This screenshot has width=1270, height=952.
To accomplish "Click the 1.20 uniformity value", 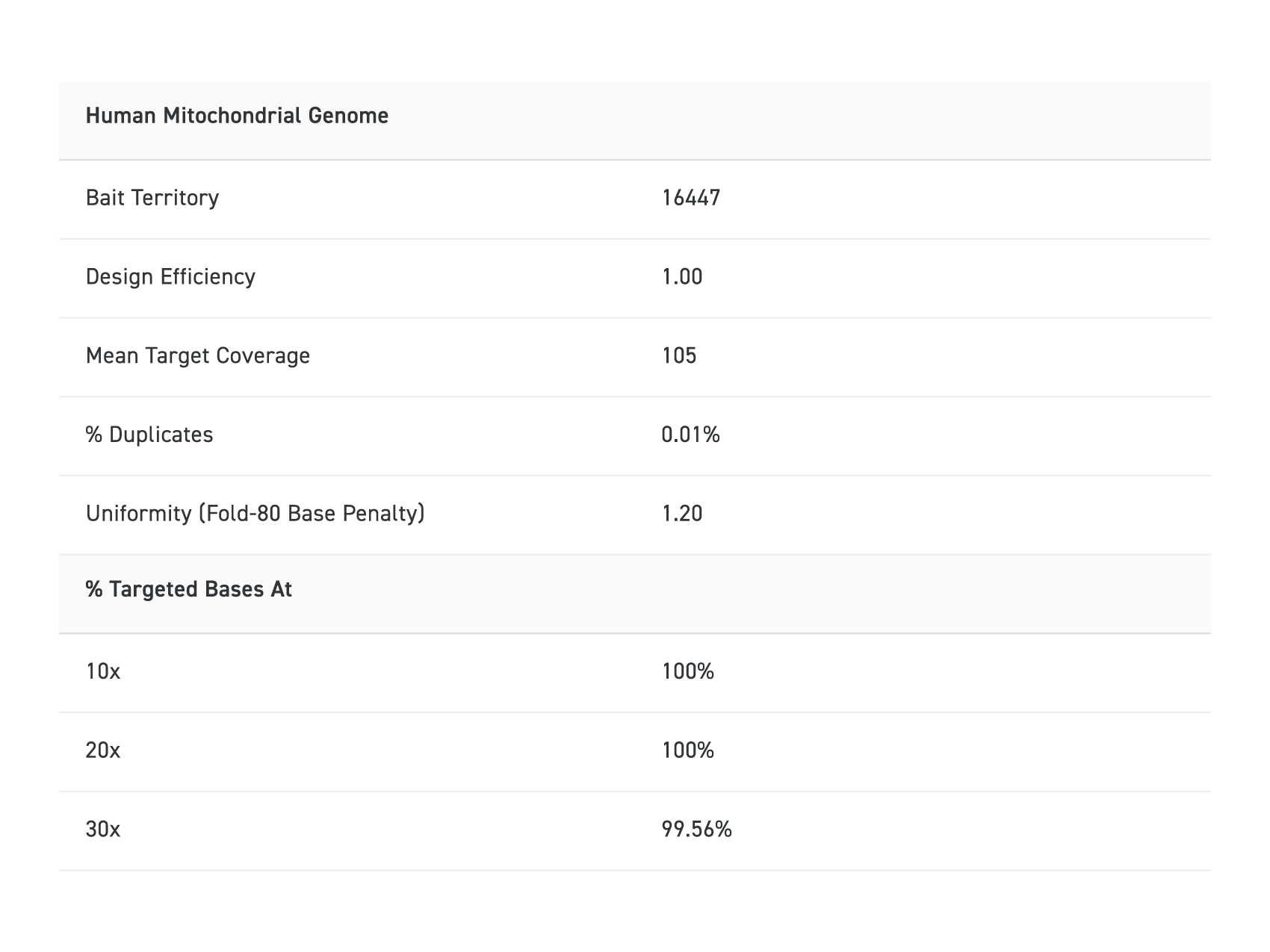I will point(682,514).
